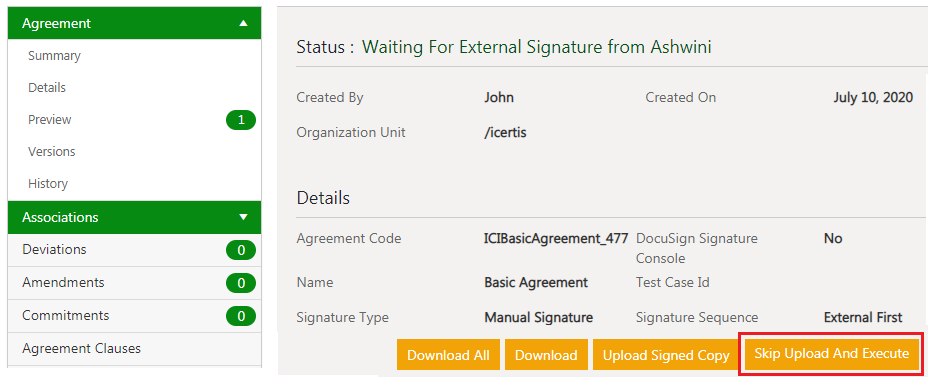Click the Download button
Image resolution: width=928 pixels, height=377 pixels.
pos(546,355)
